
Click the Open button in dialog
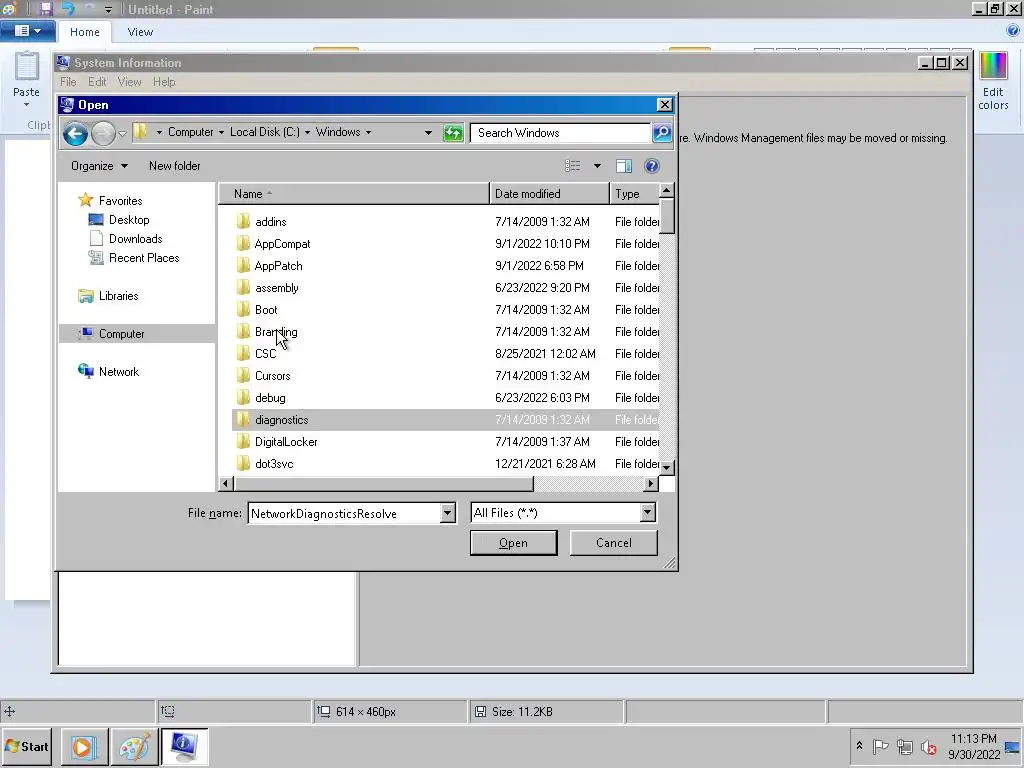point(513,543)
